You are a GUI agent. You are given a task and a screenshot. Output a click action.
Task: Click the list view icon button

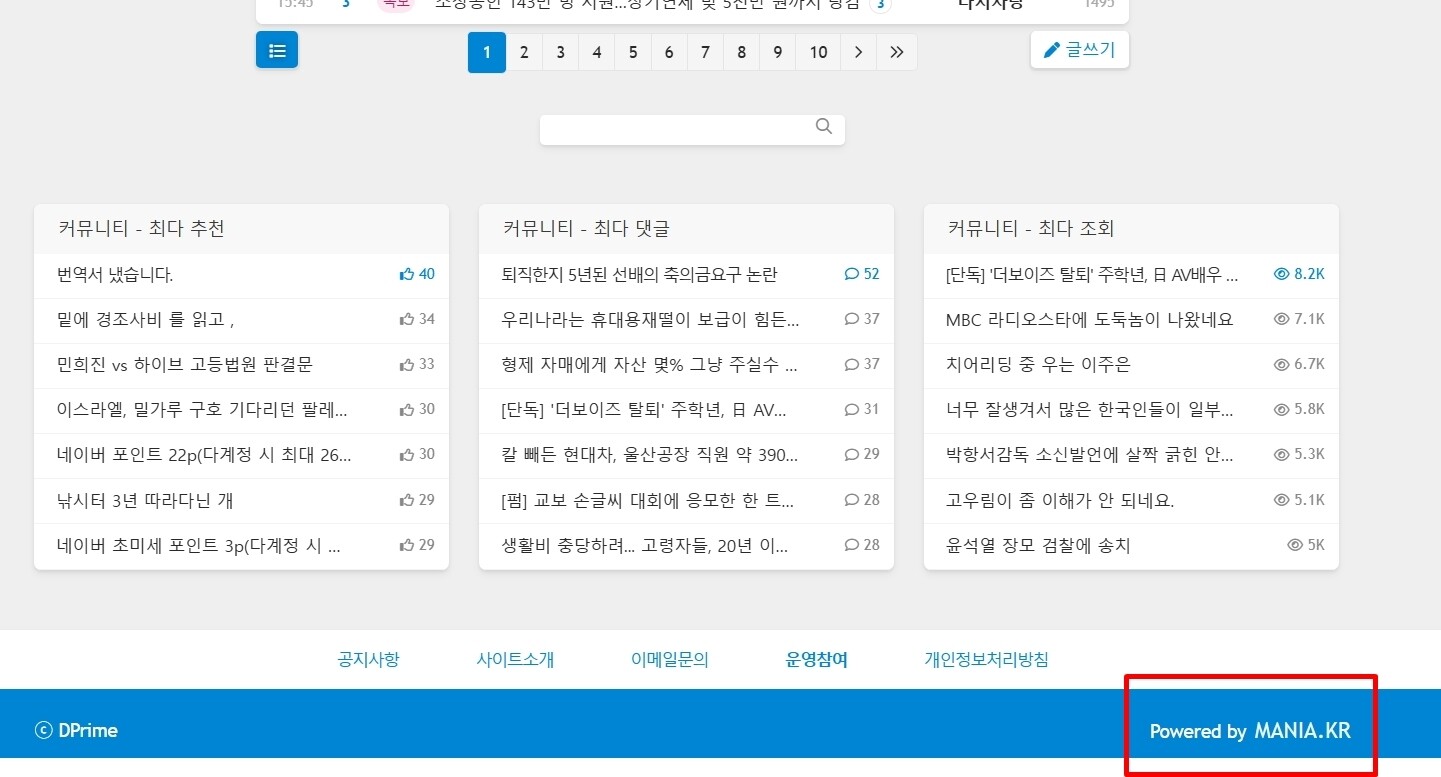click(x=277, y=50)
